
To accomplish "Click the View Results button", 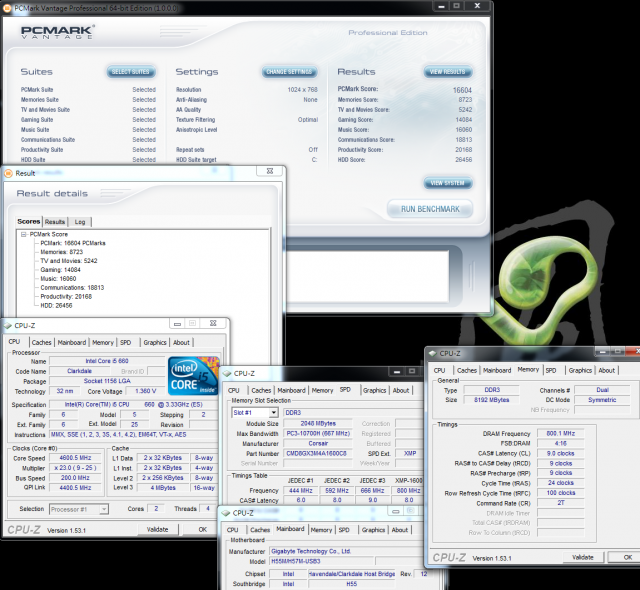I will click(x=447, y=72).
